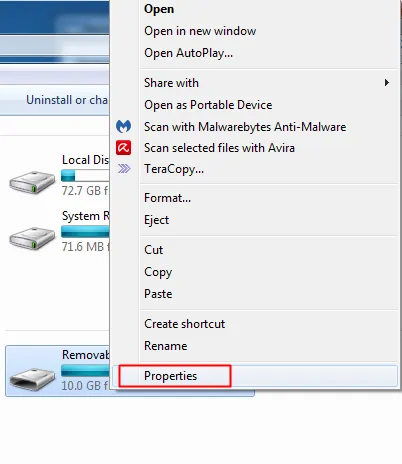Click the TeraCopy arrows icon
402x464 pixels.
[124, 169]
